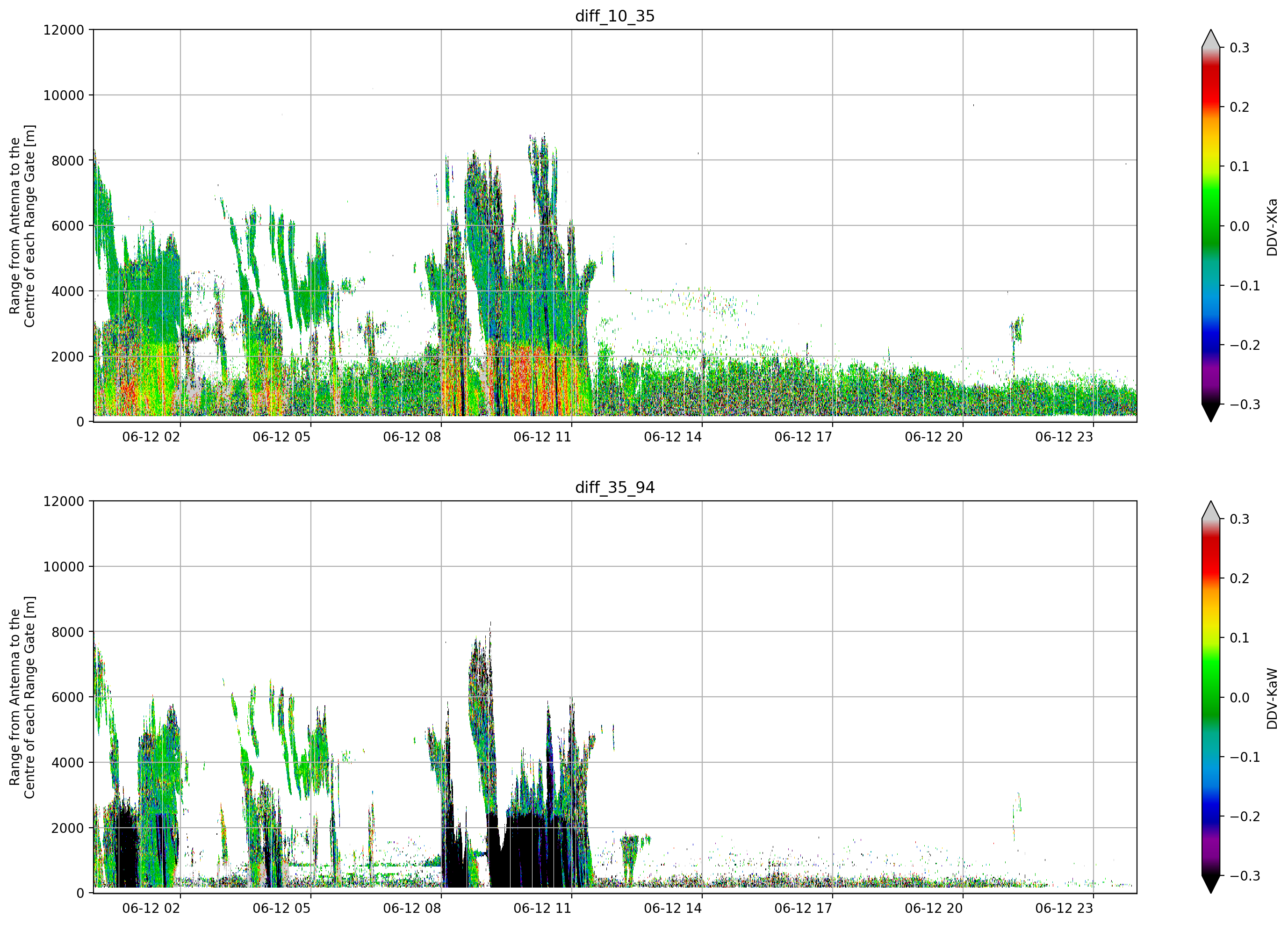Image resolution: width=1288 pixels, height=925 pixels.
Task: Click the '6000' y-tick of diff_10_35 plot
Action: pos(68,226)
